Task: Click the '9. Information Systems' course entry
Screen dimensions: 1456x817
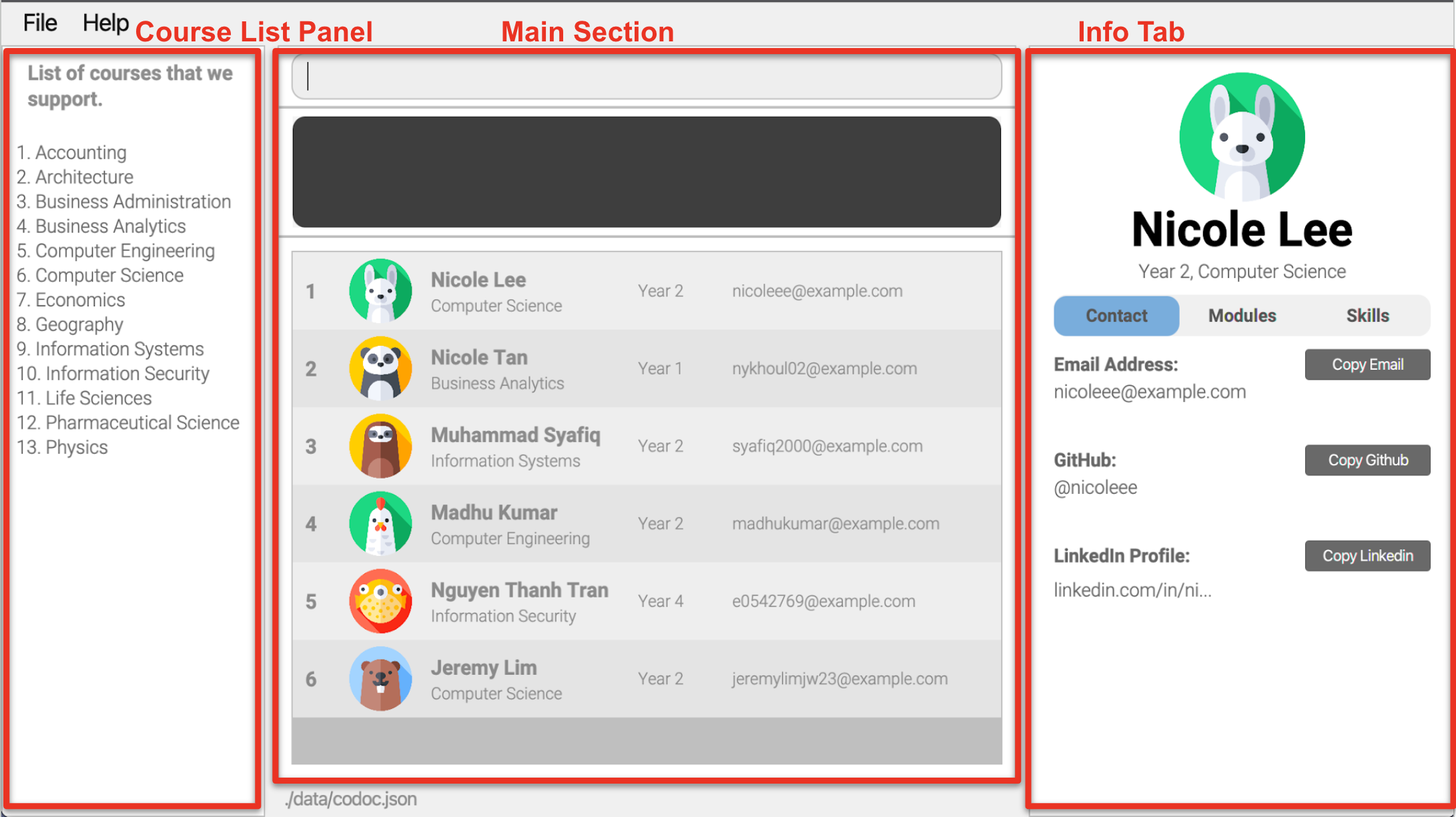Action: pyautogui.click(x=110, y=349)
